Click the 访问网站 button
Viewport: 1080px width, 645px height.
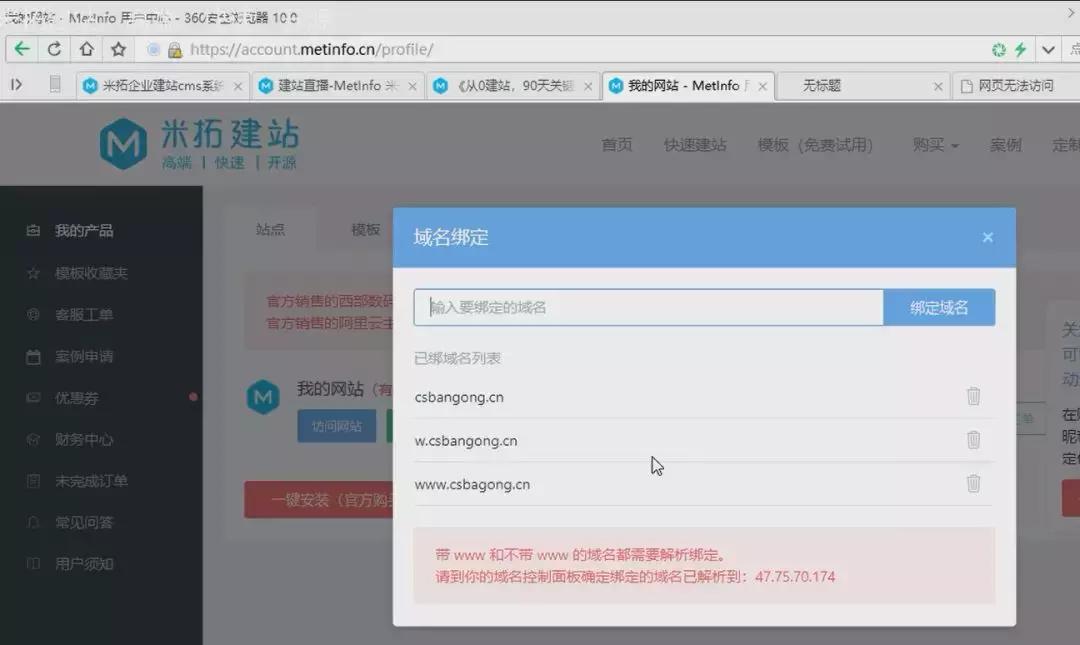coord(337,426)
